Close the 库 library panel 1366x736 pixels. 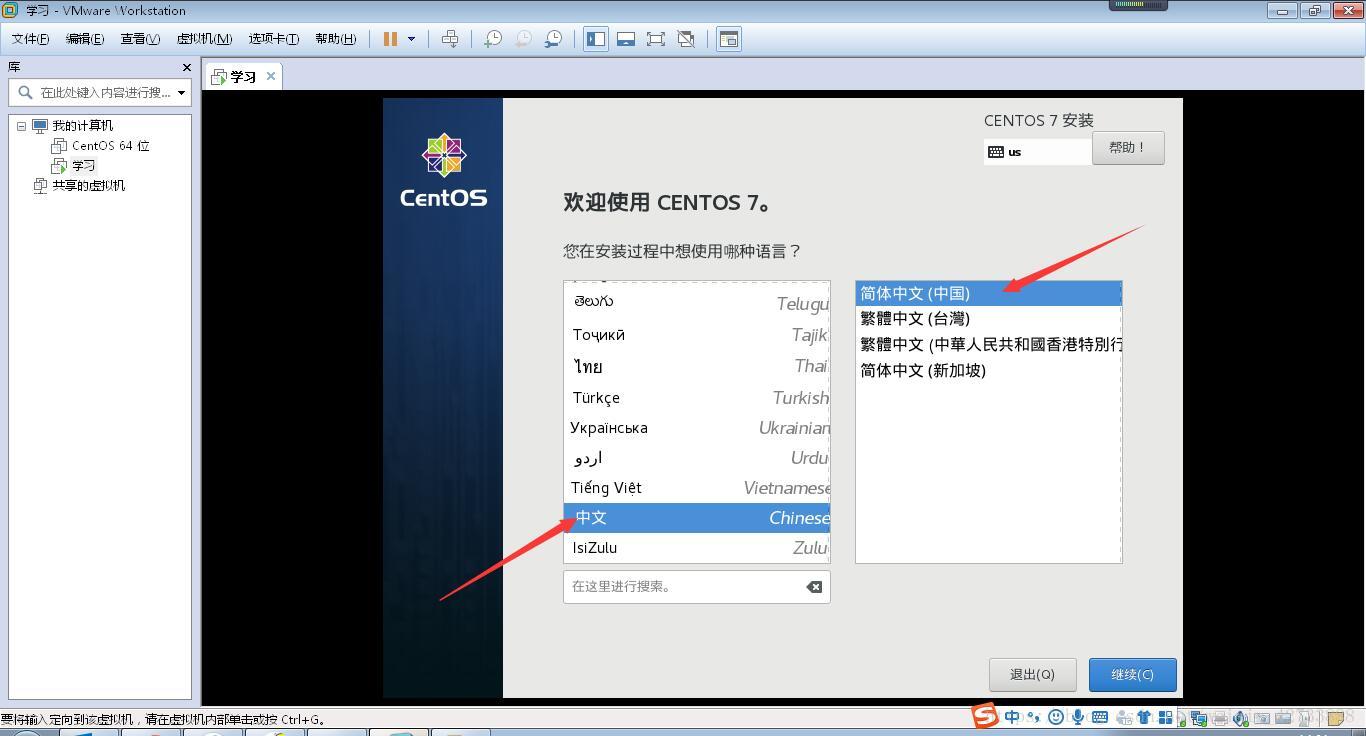[186, 67]
